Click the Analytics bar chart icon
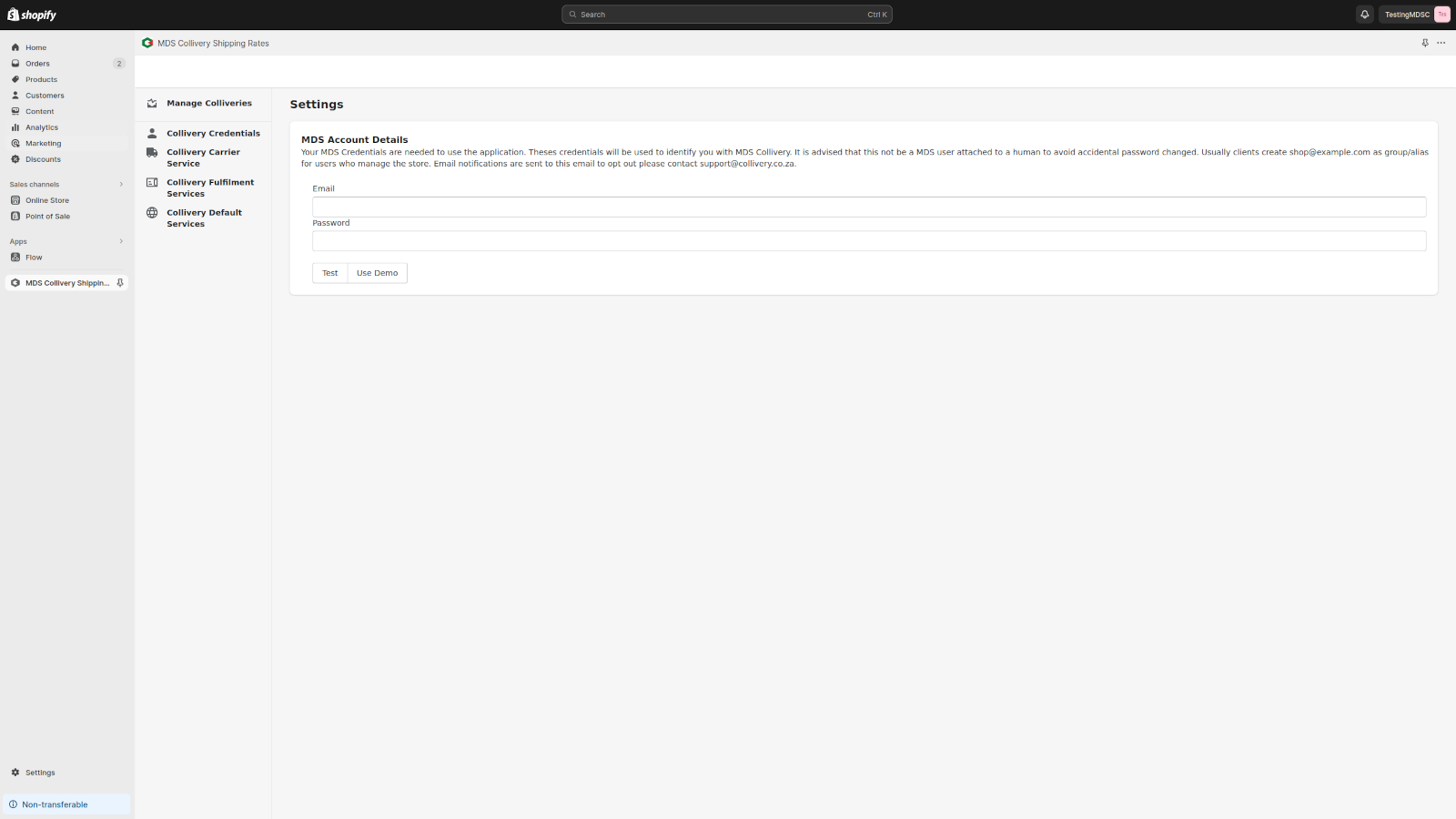 click(x=15, y=127)
